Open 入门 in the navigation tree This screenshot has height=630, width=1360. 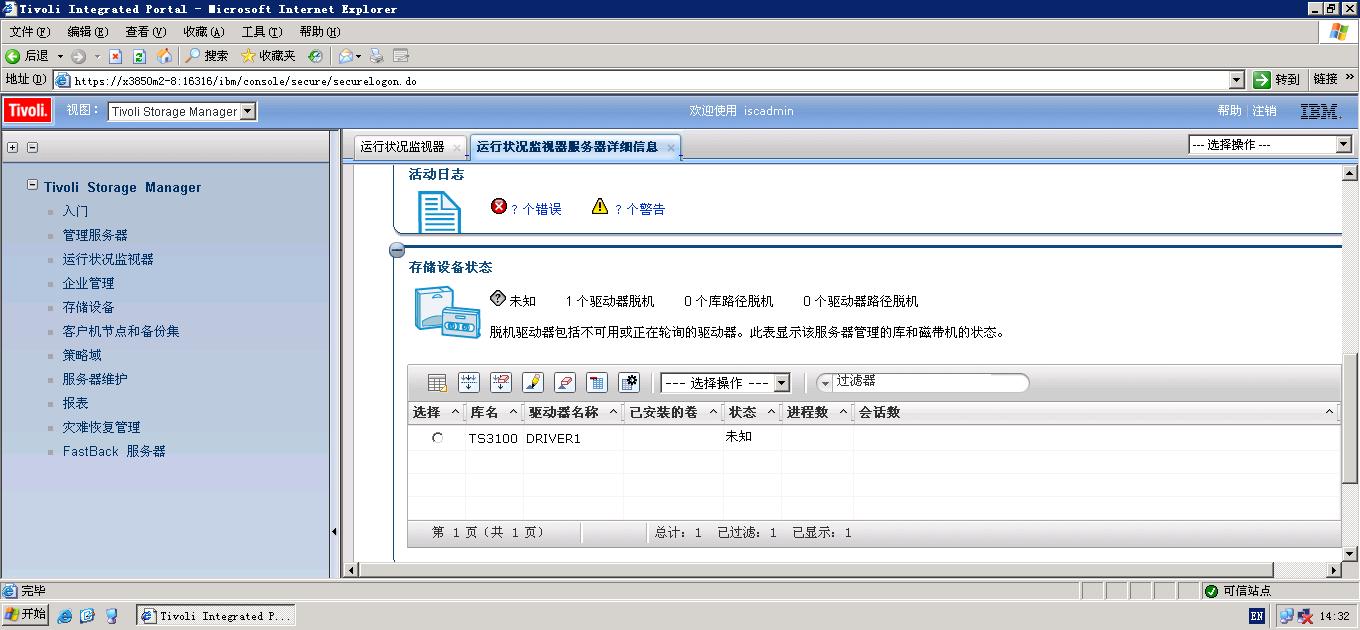[75, 211]
